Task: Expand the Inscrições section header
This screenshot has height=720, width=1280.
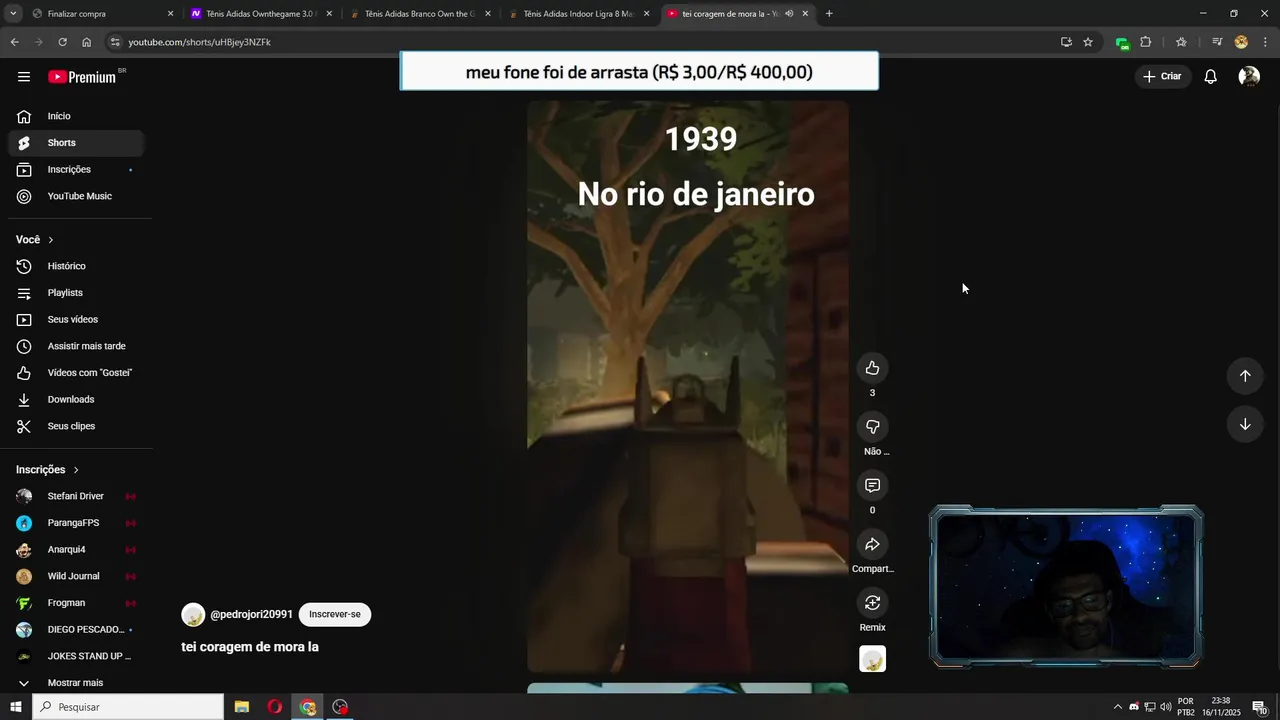Action: [x=47, y=470]
